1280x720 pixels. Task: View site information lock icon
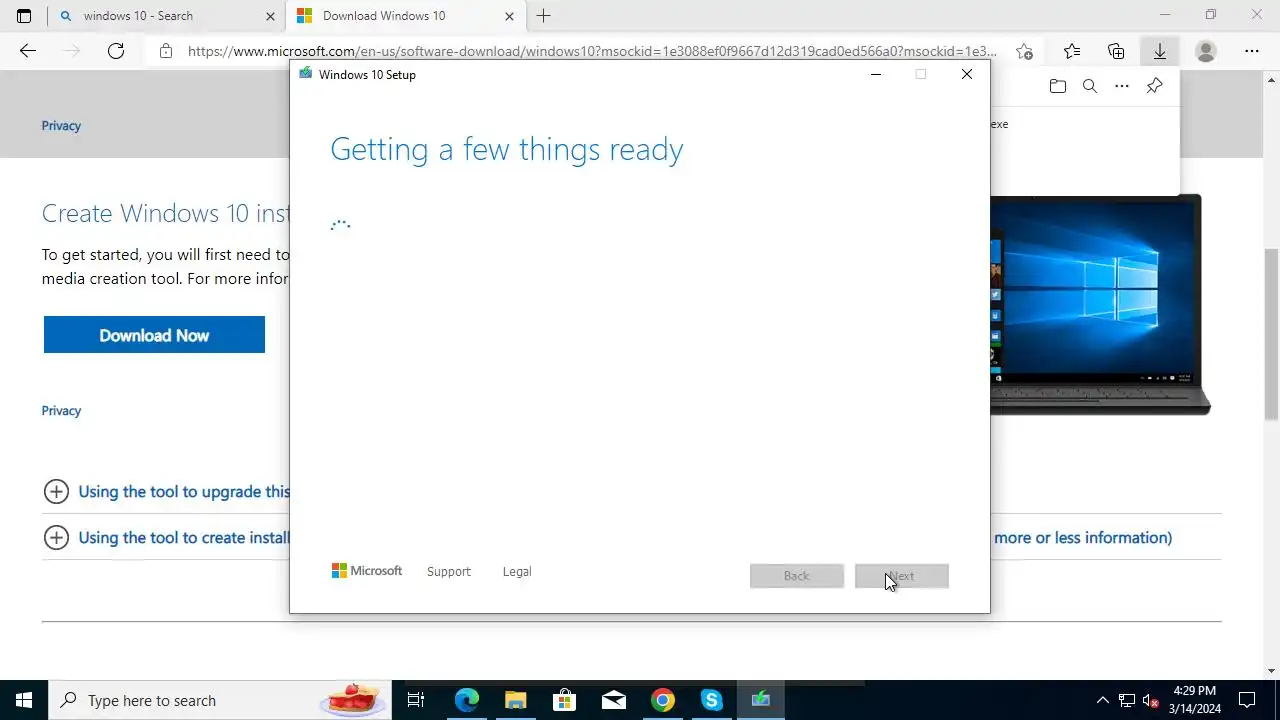166,51
